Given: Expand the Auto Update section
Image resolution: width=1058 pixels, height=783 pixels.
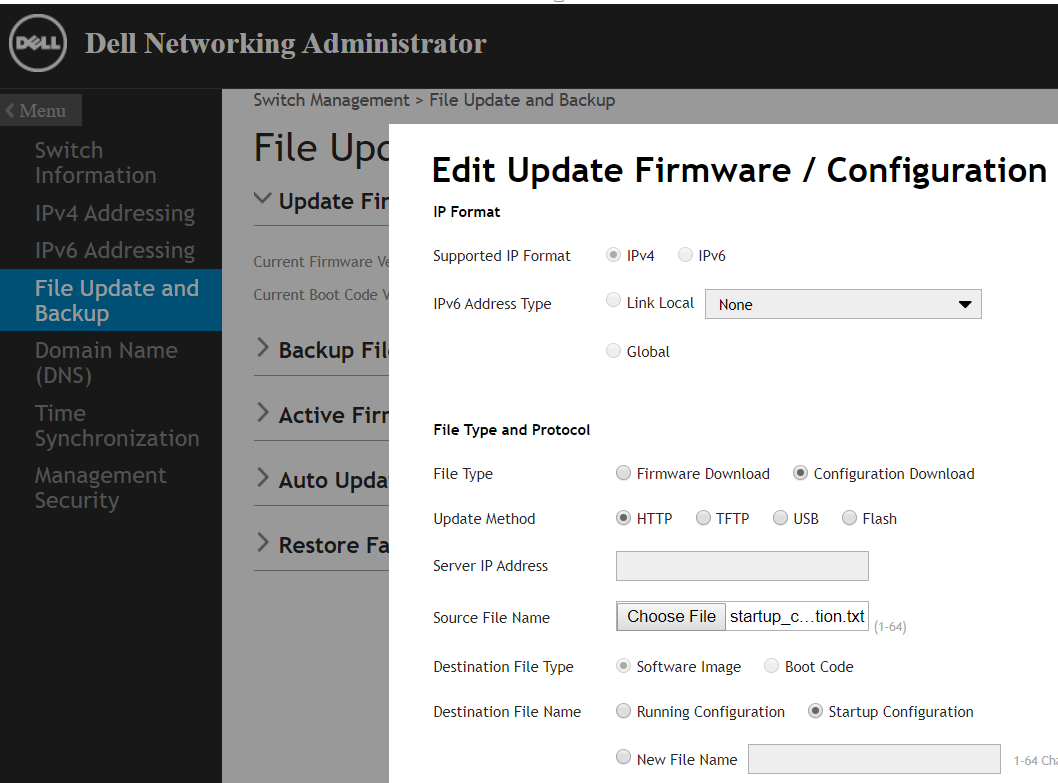Looking at the screenshot, I should point(264,480).
